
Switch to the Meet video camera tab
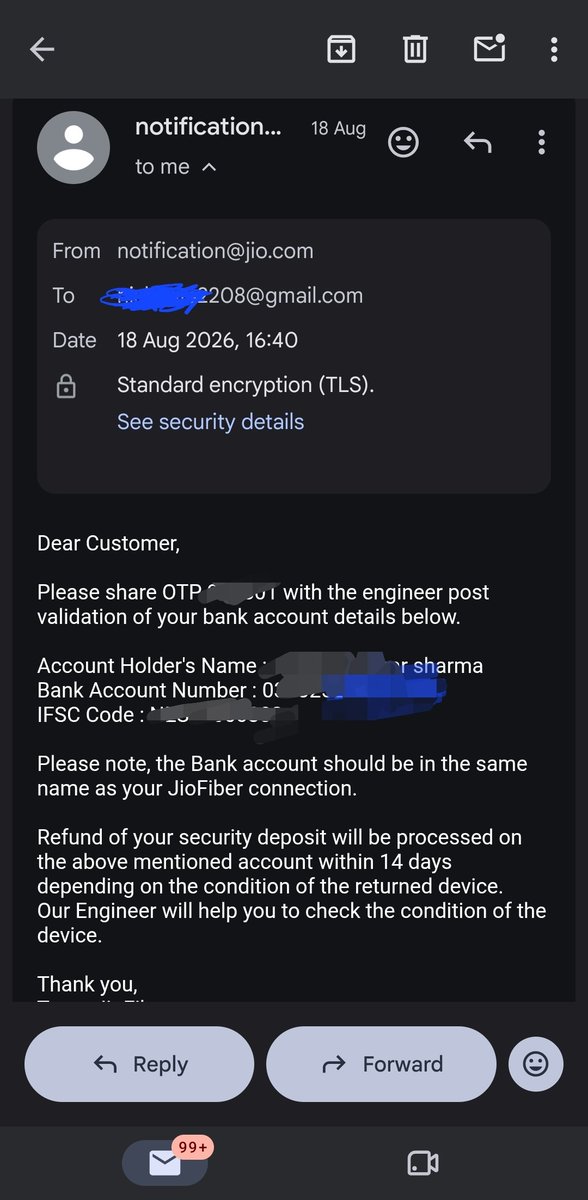[x=423, y=1162]
